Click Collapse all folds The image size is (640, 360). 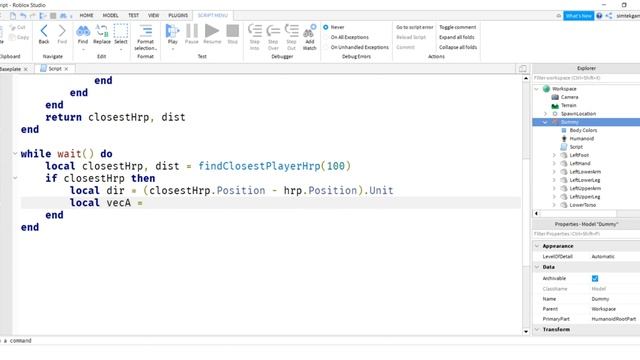click(458, 47)
